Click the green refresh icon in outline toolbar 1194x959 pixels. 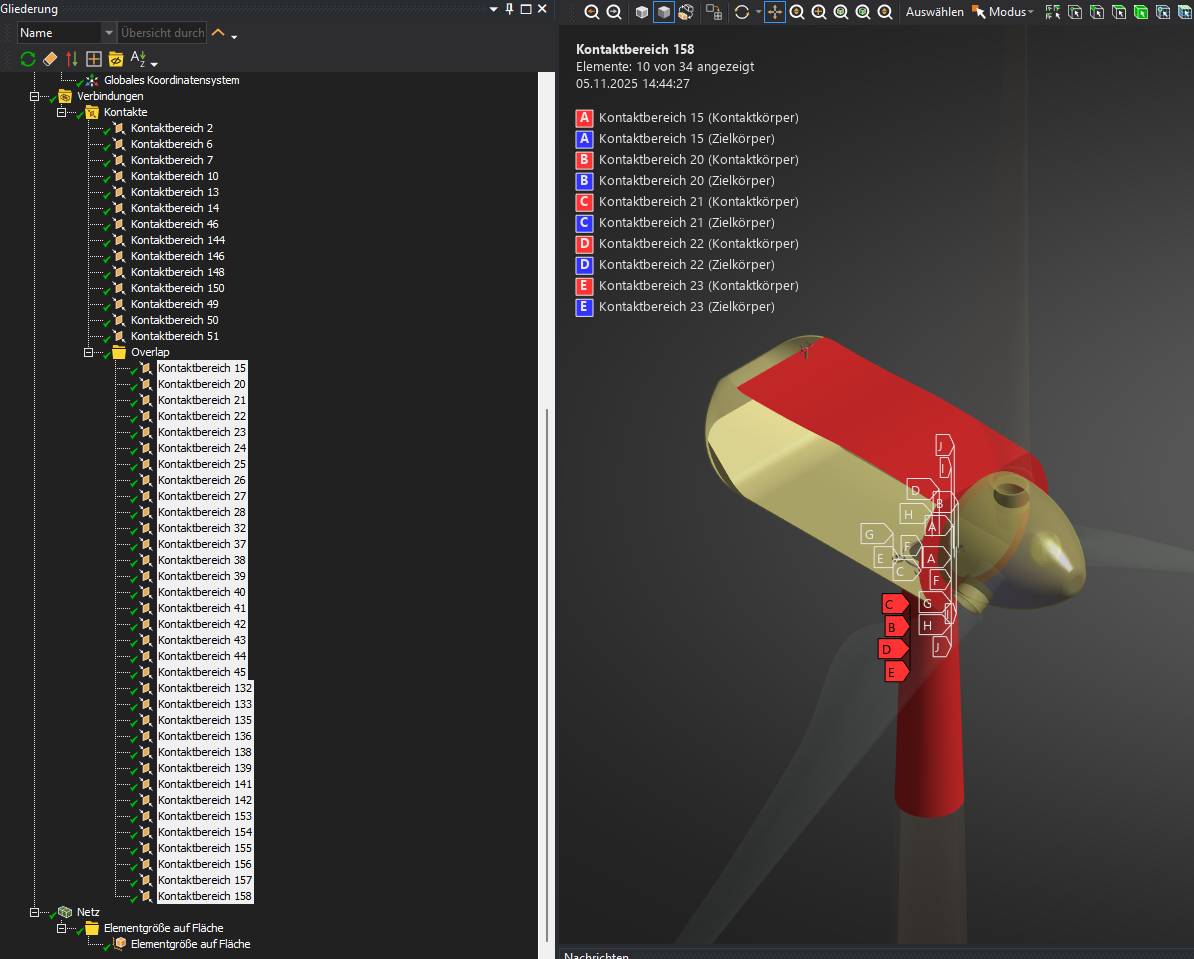coord(28,59)
